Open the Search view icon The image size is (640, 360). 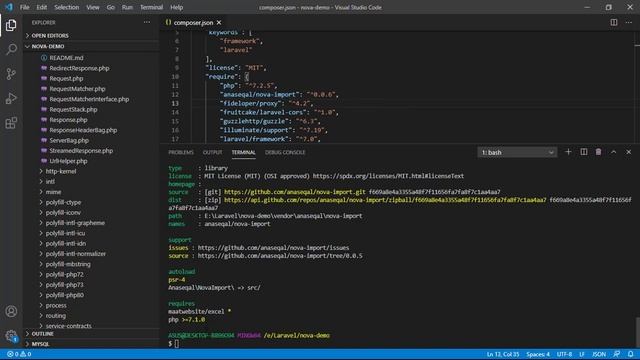pos(11,49)
